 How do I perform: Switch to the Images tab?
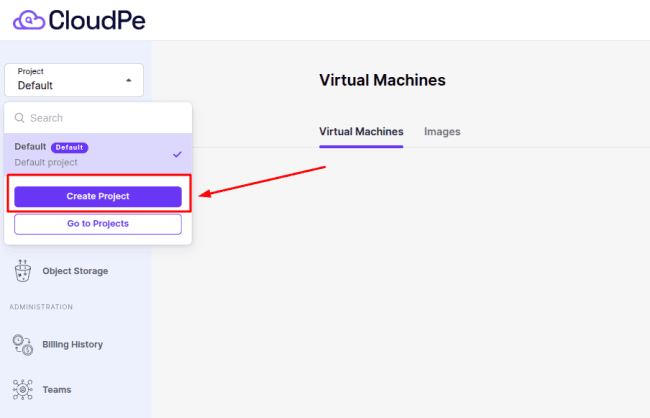(442, 132)
